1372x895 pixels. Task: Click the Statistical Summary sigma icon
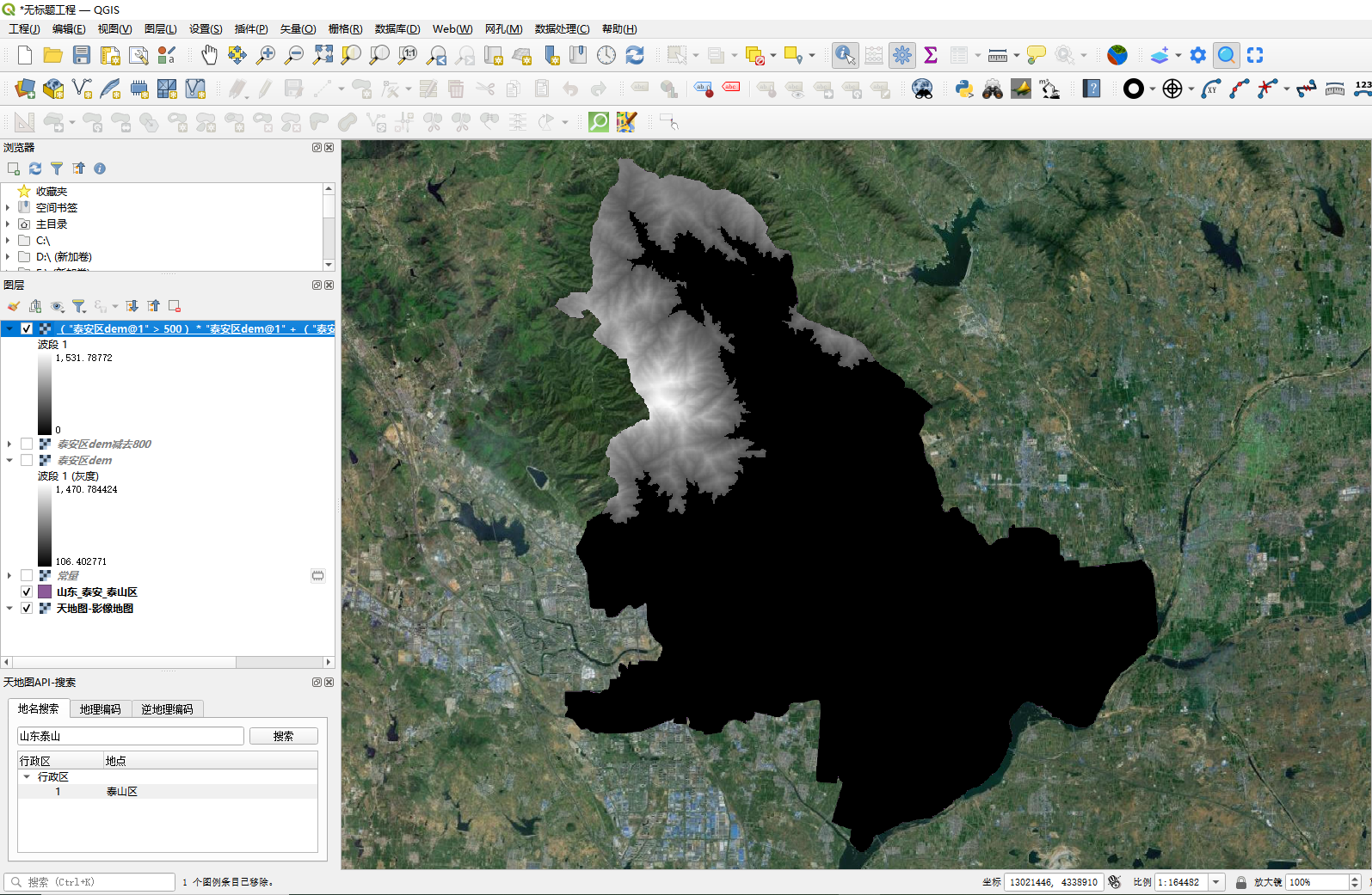[x=930, y=56]
